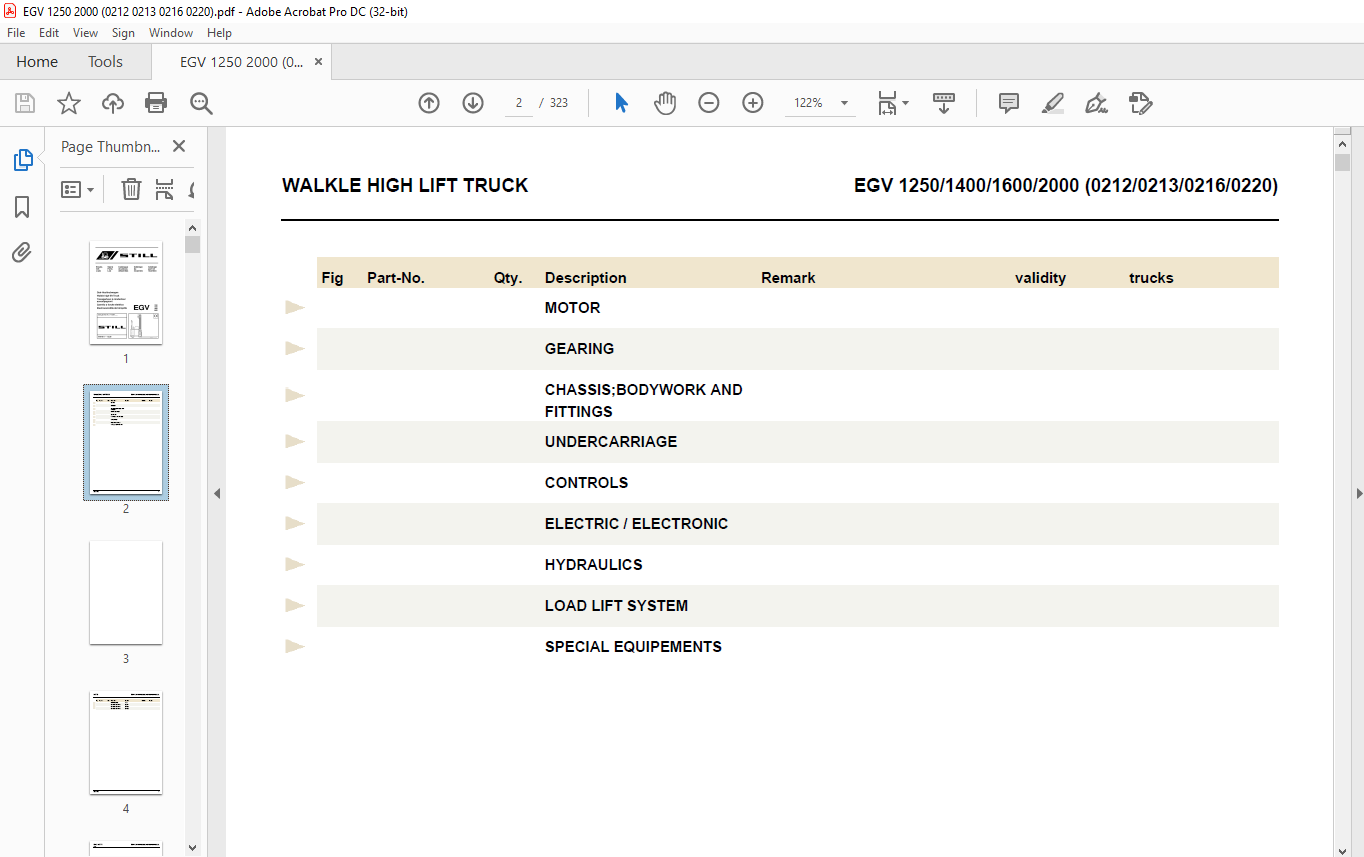The width and height of the screenshot is (1364, 857).
Task: Expand the UNDERCARRIAGE section arrow
Action: click(294, 441)
